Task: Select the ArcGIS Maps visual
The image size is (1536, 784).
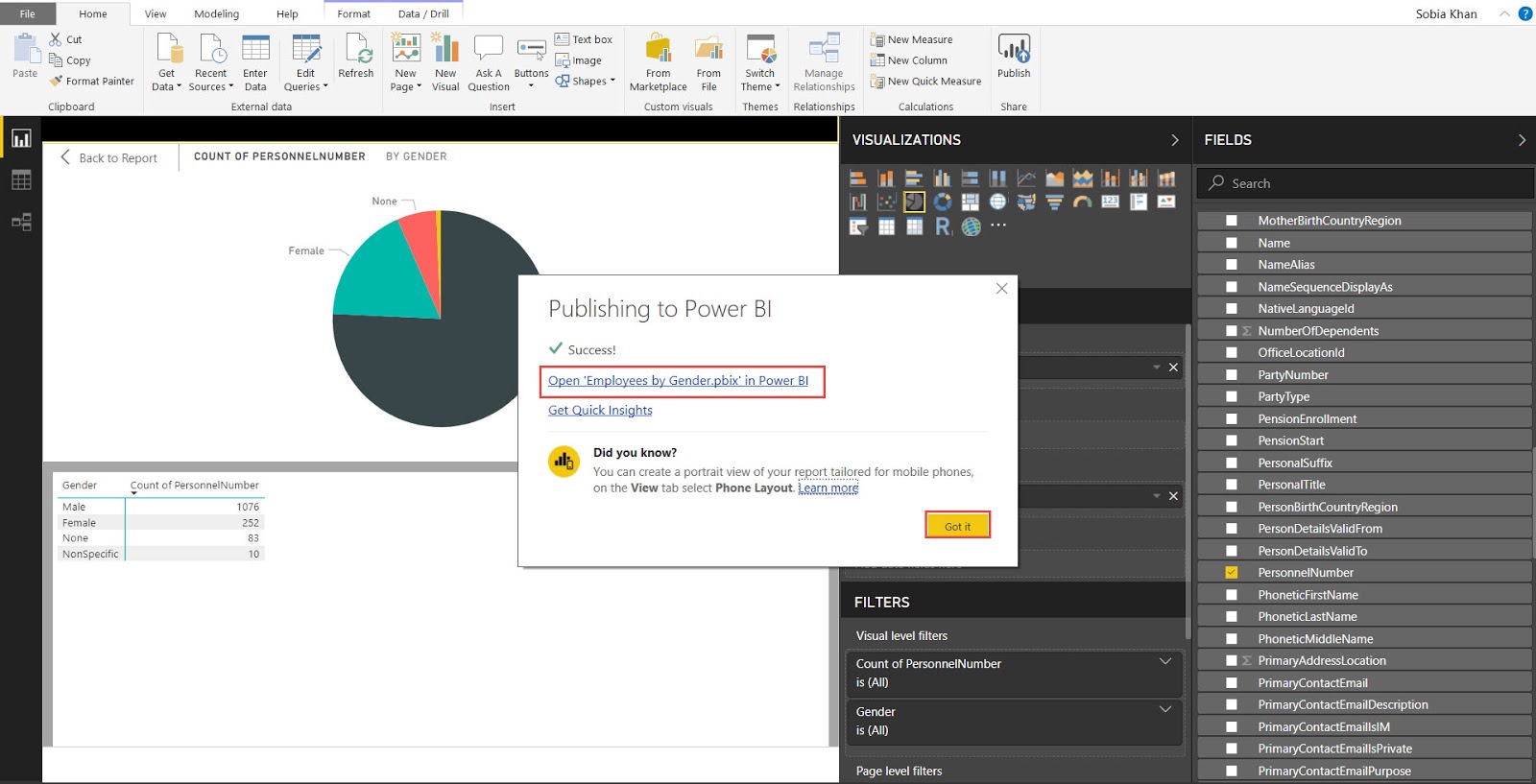Action: (971, 226)
